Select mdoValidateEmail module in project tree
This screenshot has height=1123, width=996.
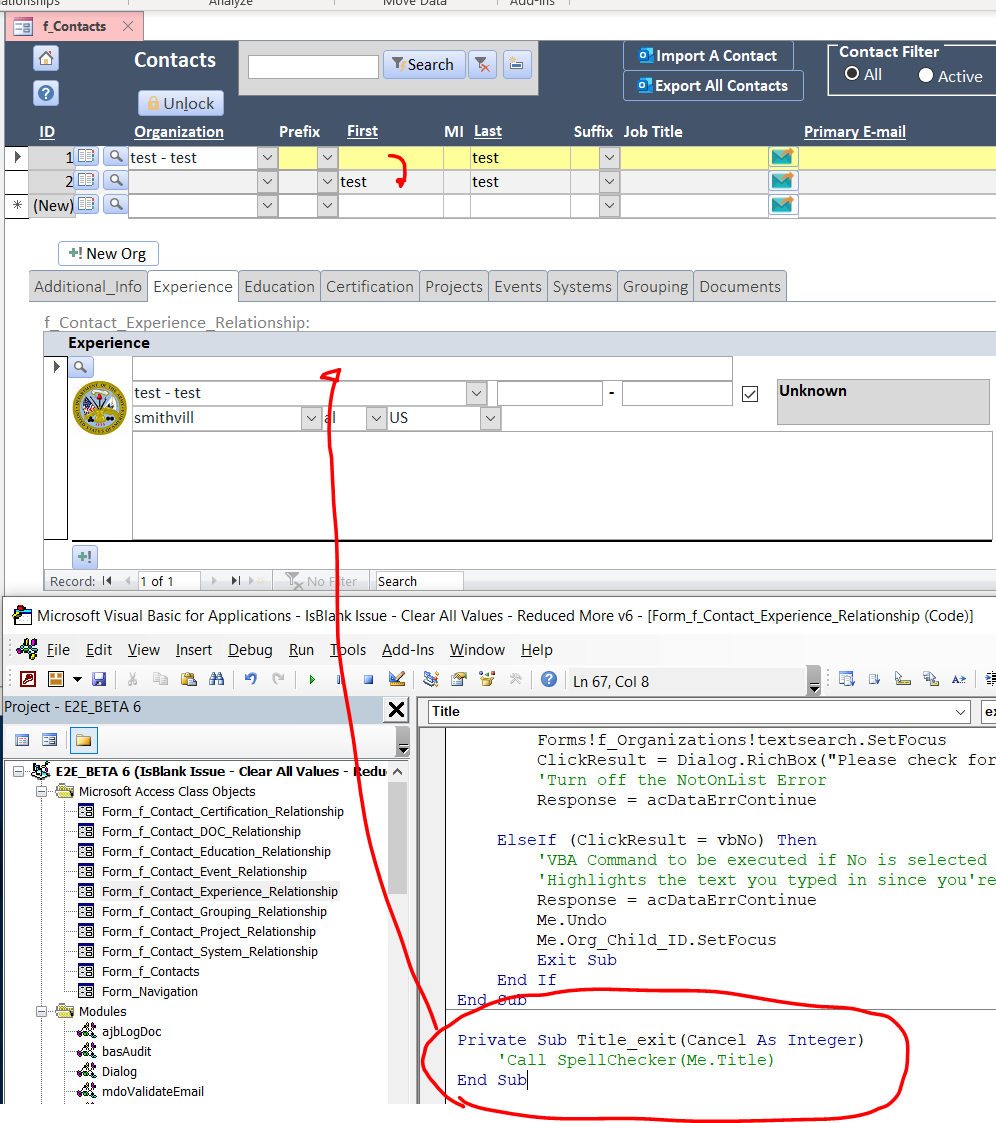coord(153,1091)
